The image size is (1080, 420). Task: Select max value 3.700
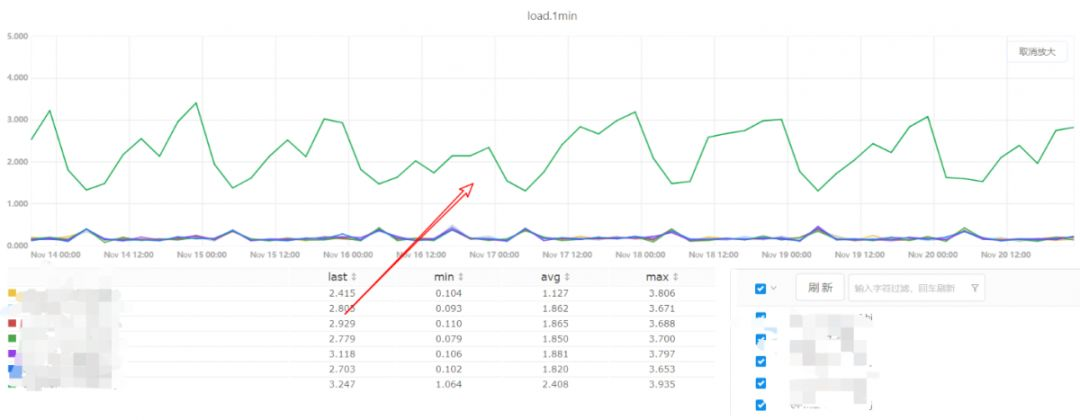click(x=663, y=339)
